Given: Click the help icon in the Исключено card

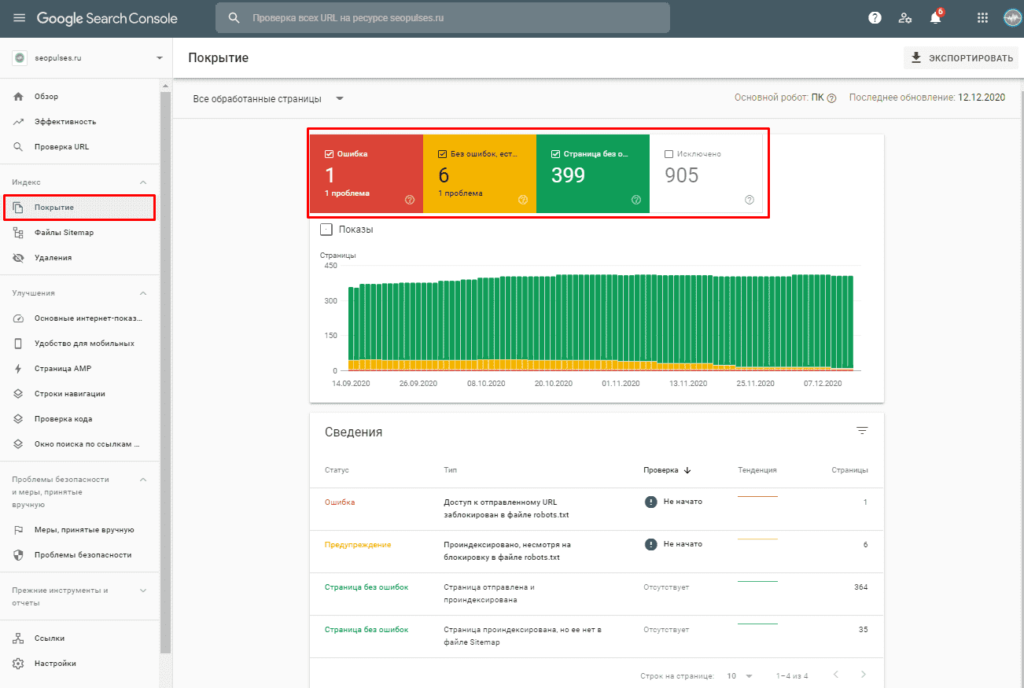Looking at the screenshot, I should coord(749,200).
